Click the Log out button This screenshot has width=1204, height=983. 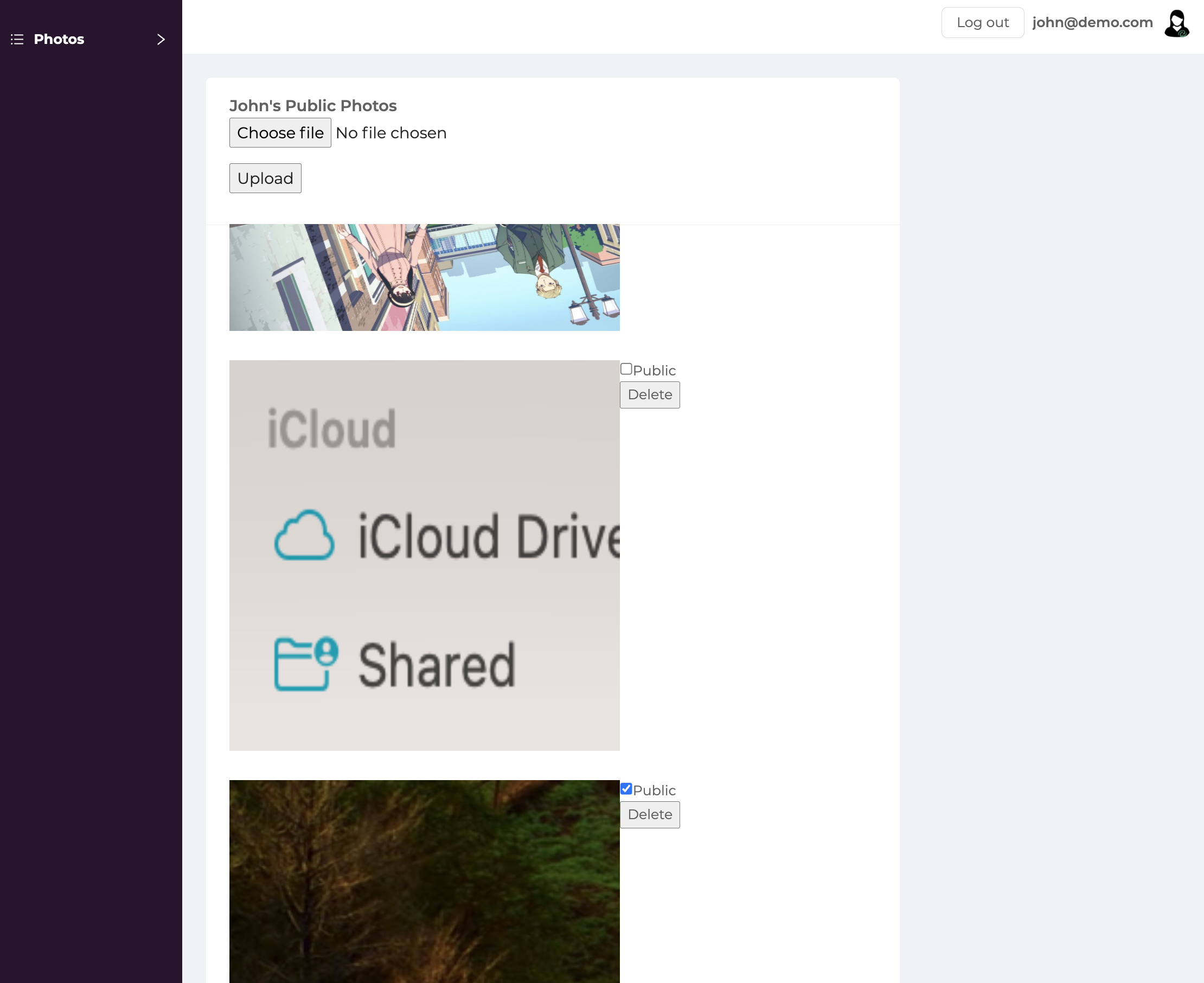(x=982, y=23)
